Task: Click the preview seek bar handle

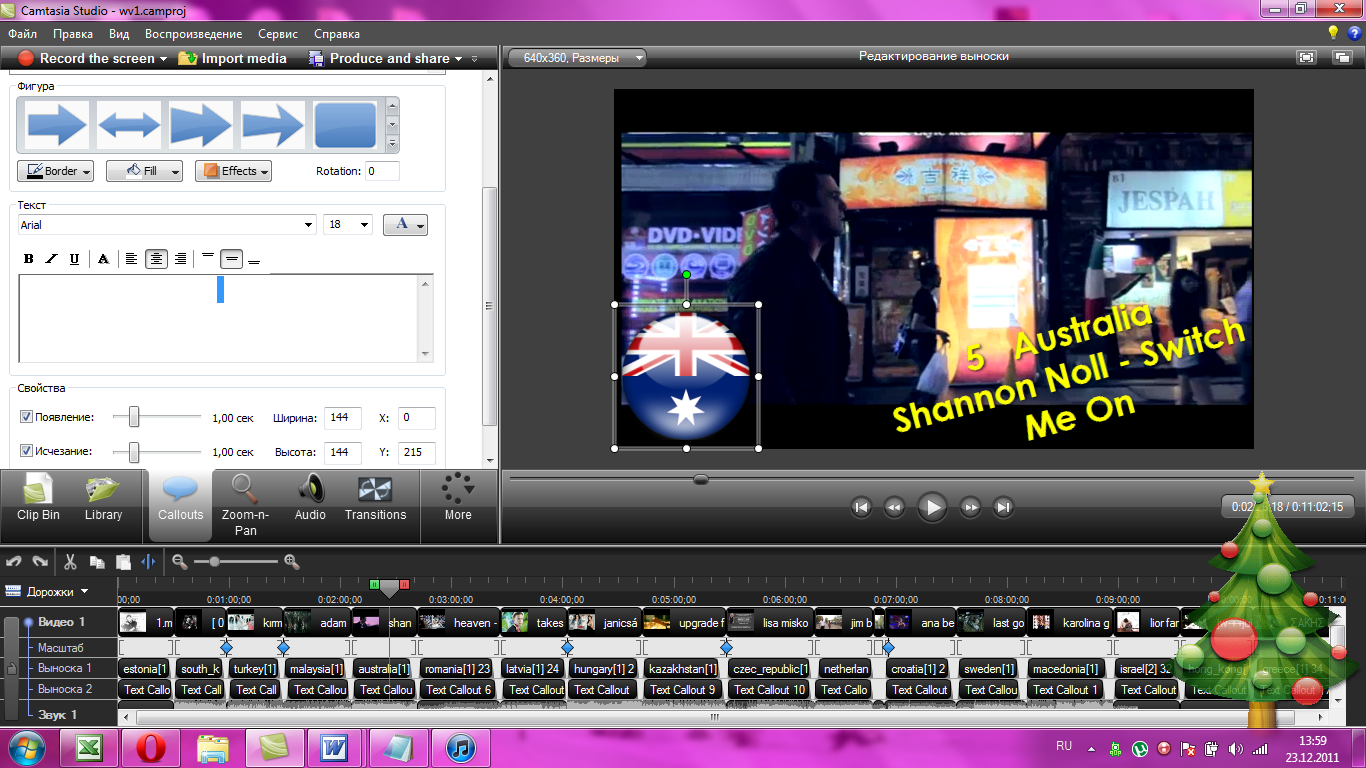Action: 701,479
